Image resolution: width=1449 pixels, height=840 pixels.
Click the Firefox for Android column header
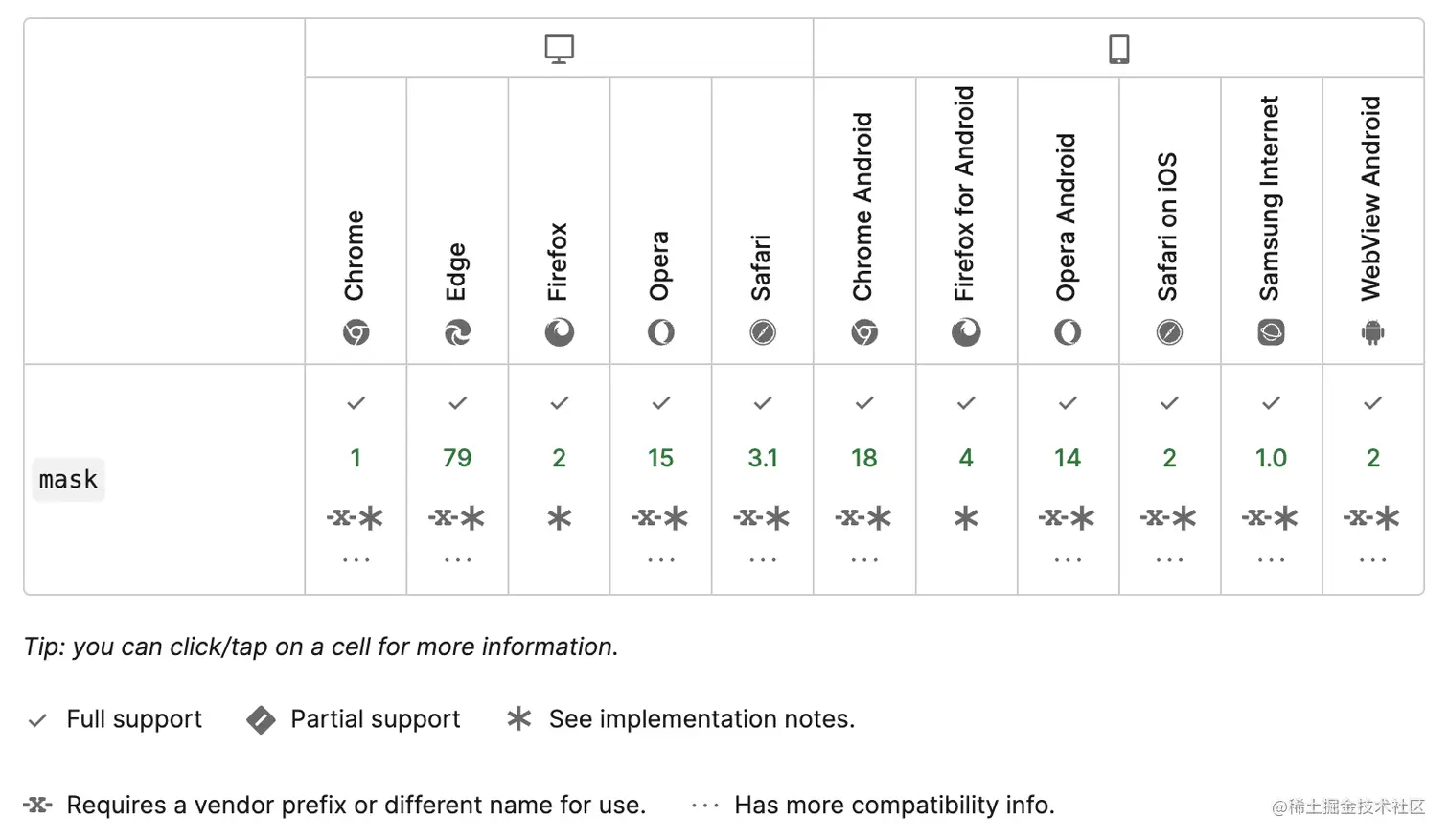coord(965,193)
